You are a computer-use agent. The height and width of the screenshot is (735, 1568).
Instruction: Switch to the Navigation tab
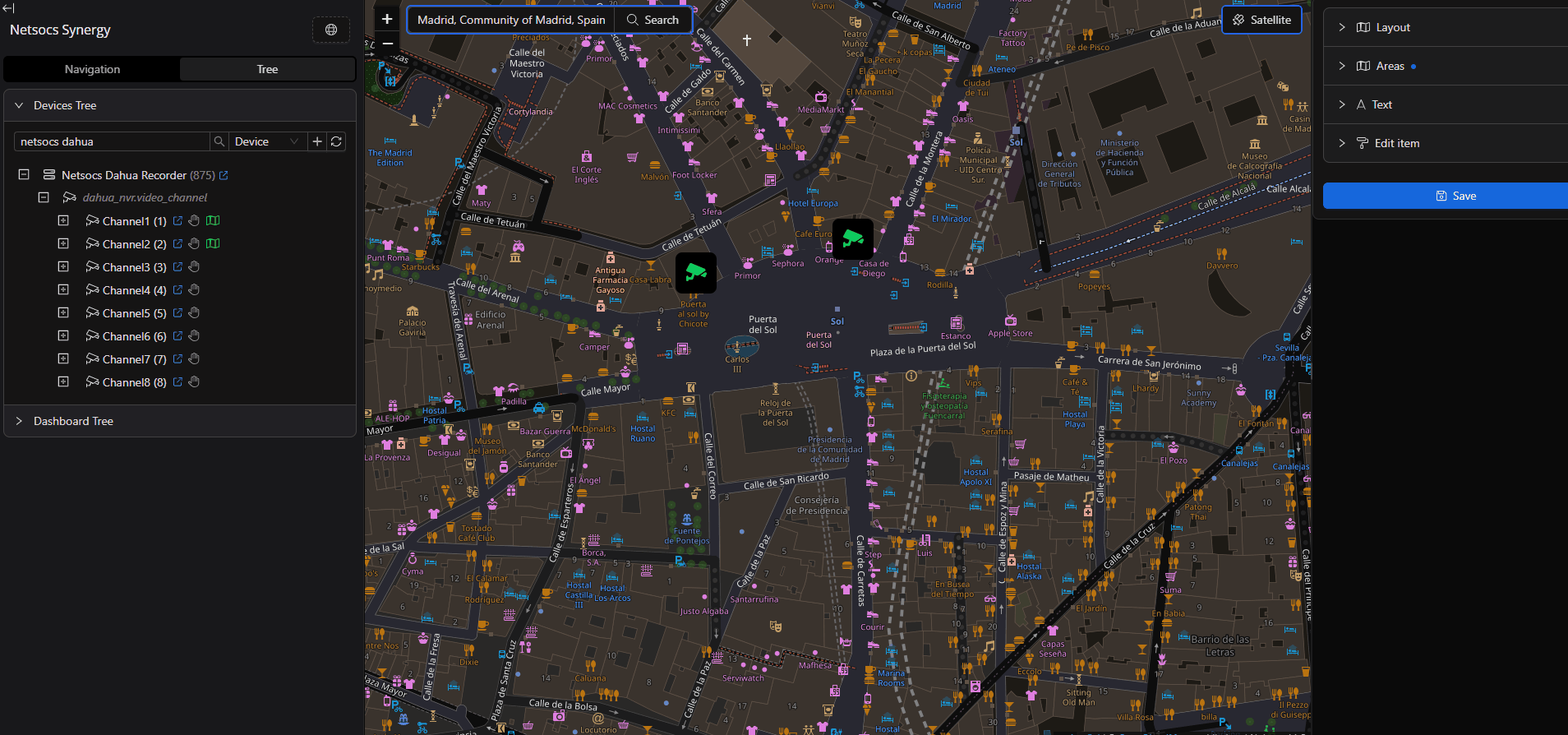[x=92, y=69]
